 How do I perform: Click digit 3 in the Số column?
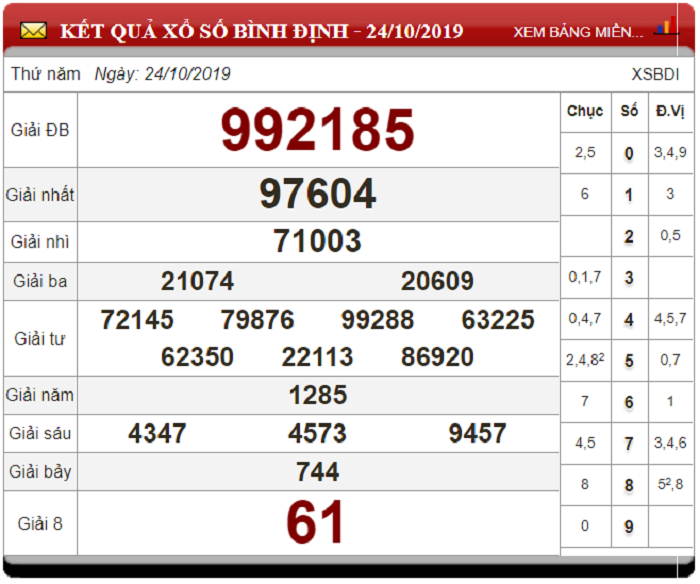[x=629, y=278]
